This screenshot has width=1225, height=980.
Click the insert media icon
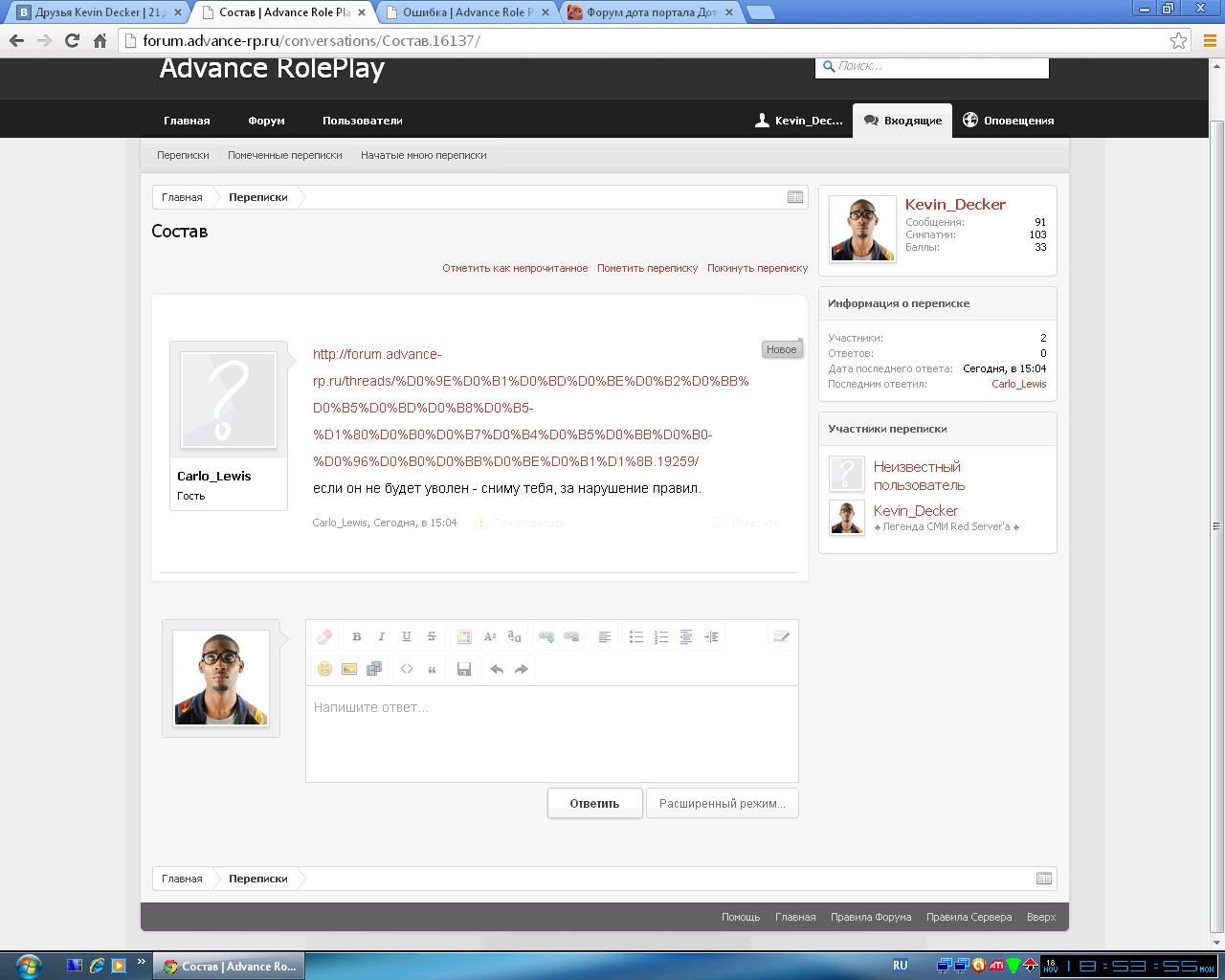point(374,669)
